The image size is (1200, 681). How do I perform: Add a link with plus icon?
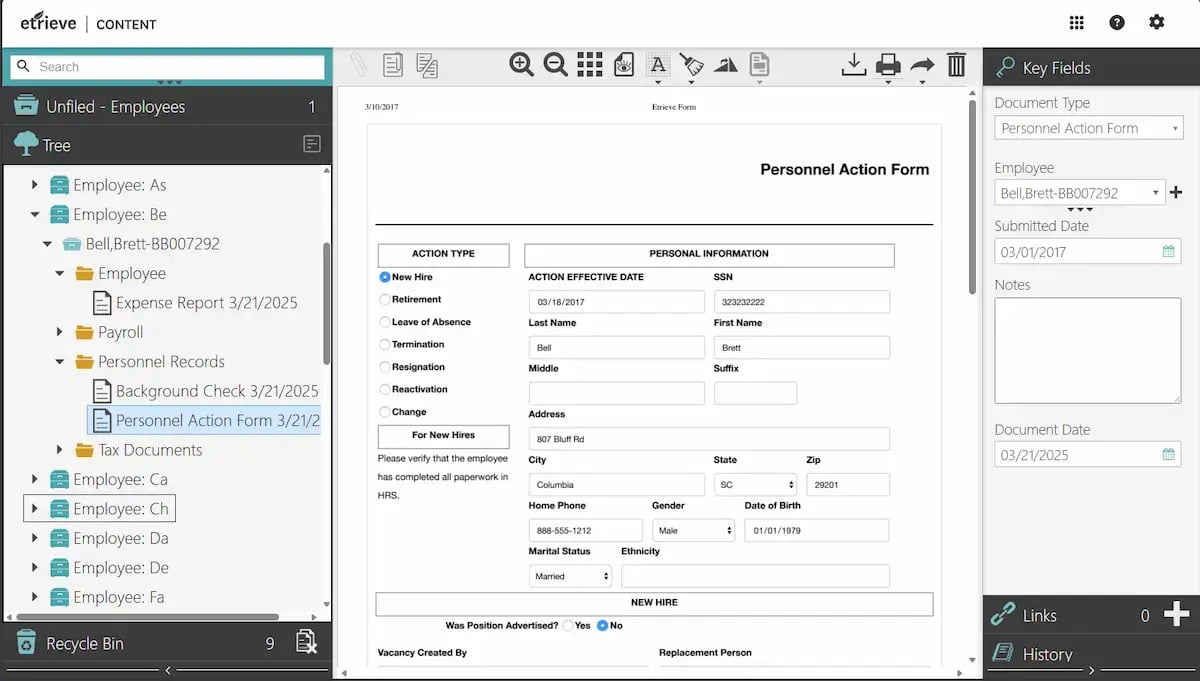pyautogui.click(x=1177, y=614)
